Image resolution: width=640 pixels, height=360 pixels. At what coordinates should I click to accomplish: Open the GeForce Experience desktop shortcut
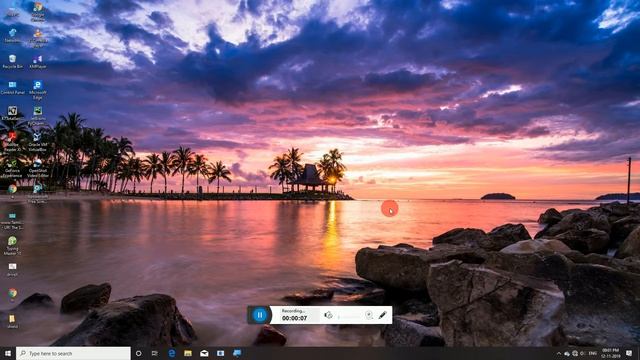[12, 168]
